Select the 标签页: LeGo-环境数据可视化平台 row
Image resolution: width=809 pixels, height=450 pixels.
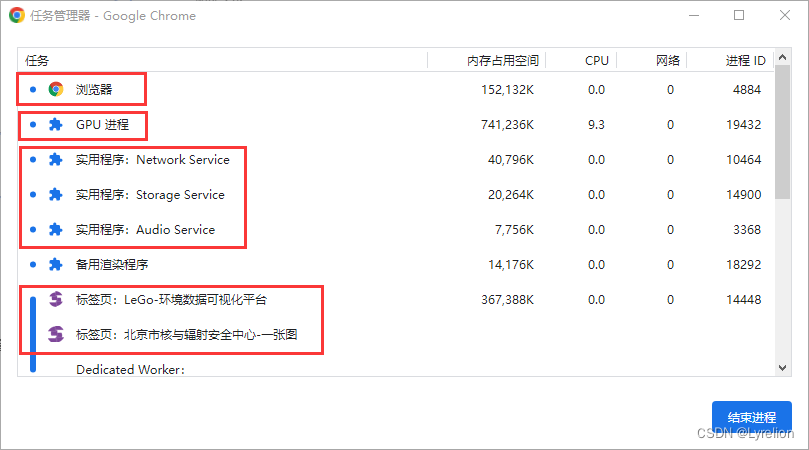coord(396,300)
